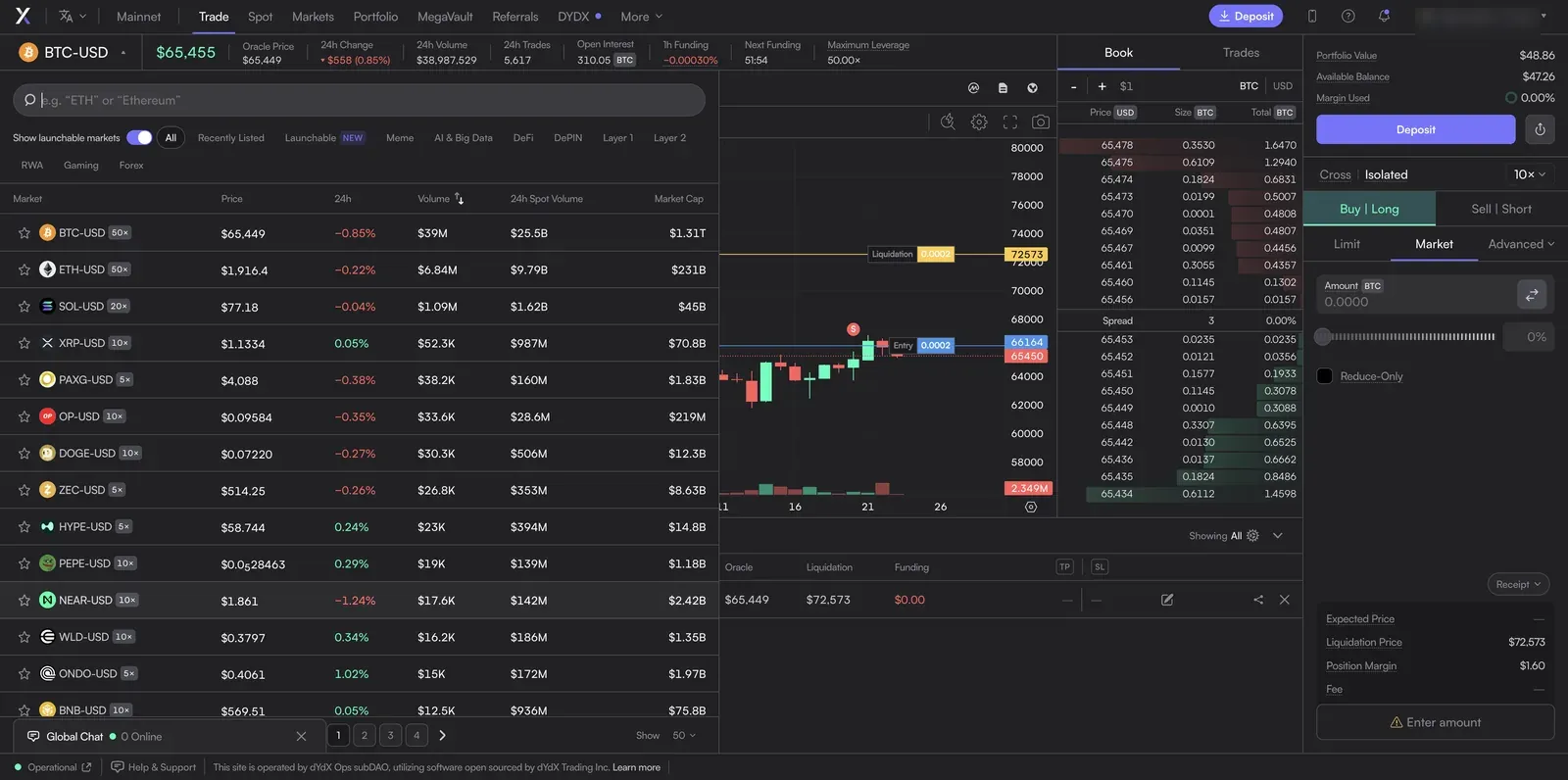Screen dimensions: 1568x780
Task: Decrease order book grouping with minus
Action: click(x=1074, y=86)
